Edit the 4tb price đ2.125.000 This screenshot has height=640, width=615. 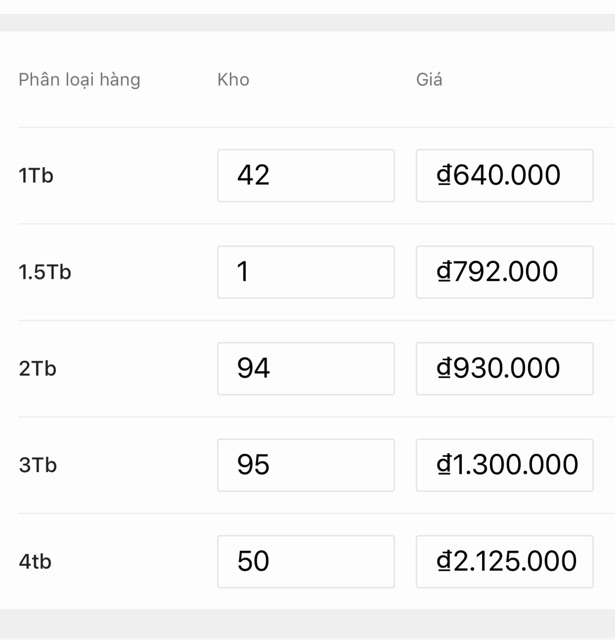[x=504, y=562]
